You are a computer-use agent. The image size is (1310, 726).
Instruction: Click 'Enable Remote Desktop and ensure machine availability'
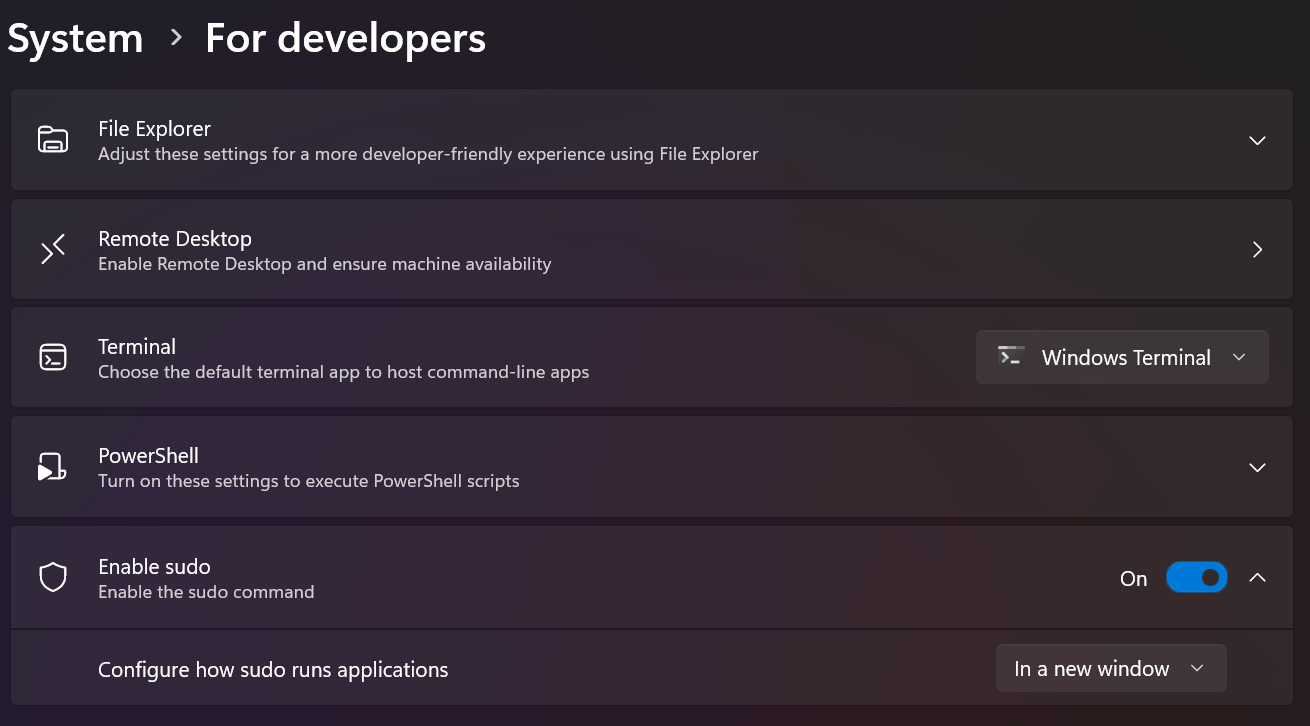pyautogui.click(x=325, y=264)
